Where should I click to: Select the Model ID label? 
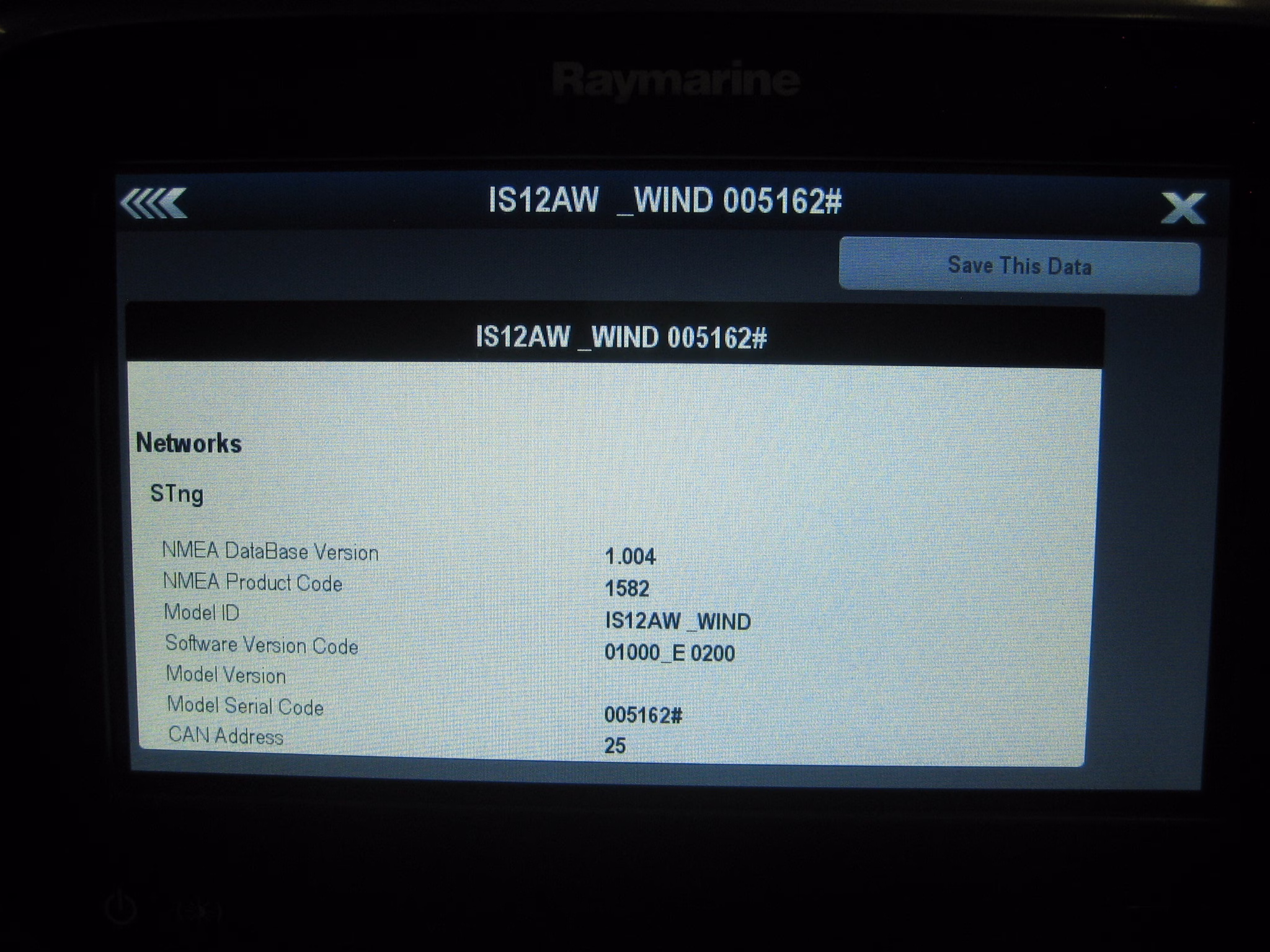point(202,612)
